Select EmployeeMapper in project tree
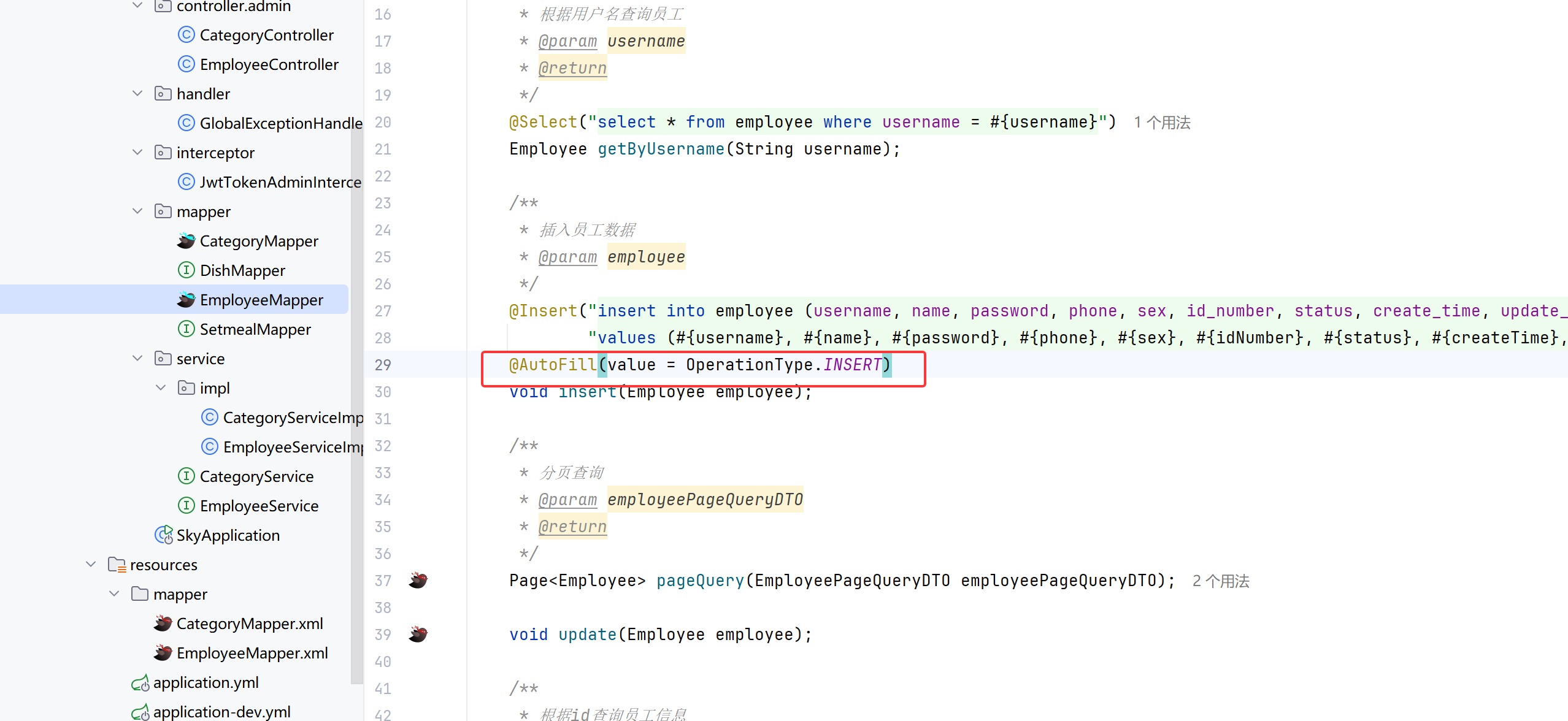Viewport: 1568px width, 721px height. [261, 300]
